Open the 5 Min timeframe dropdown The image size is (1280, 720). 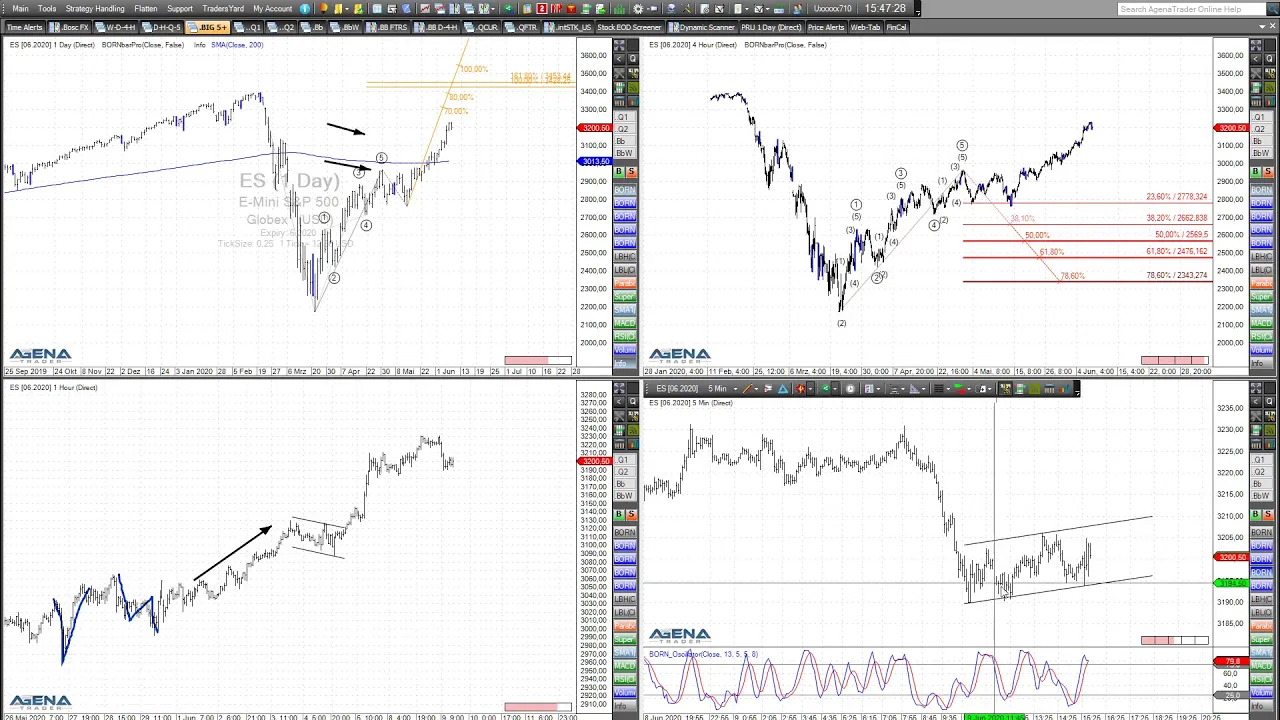[x=736, y=389]
